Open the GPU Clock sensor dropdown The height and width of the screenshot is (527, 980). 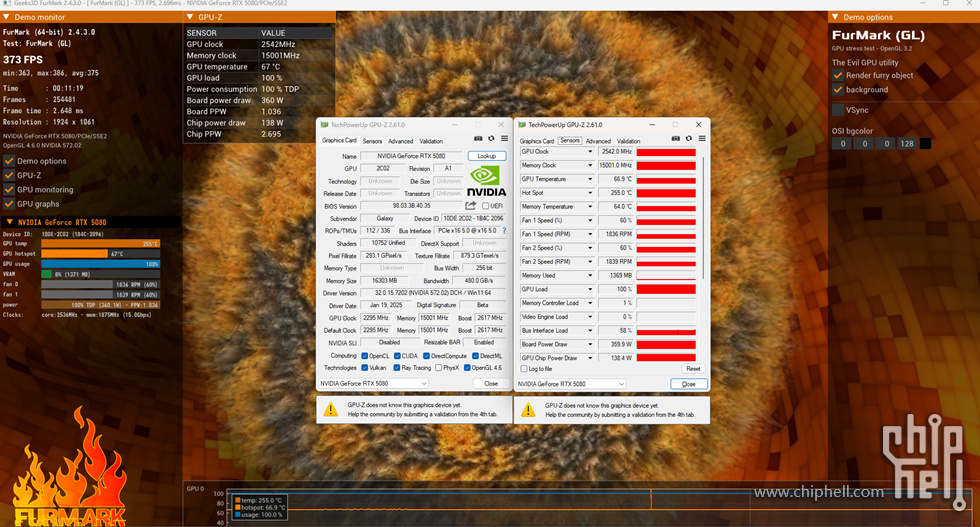589,151
